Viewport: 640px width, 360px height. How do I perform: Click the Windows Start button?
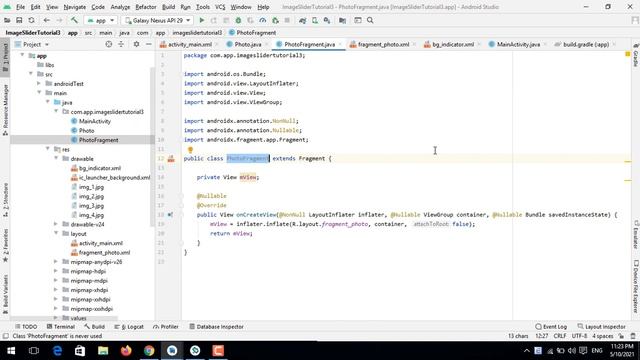(11, 351)
